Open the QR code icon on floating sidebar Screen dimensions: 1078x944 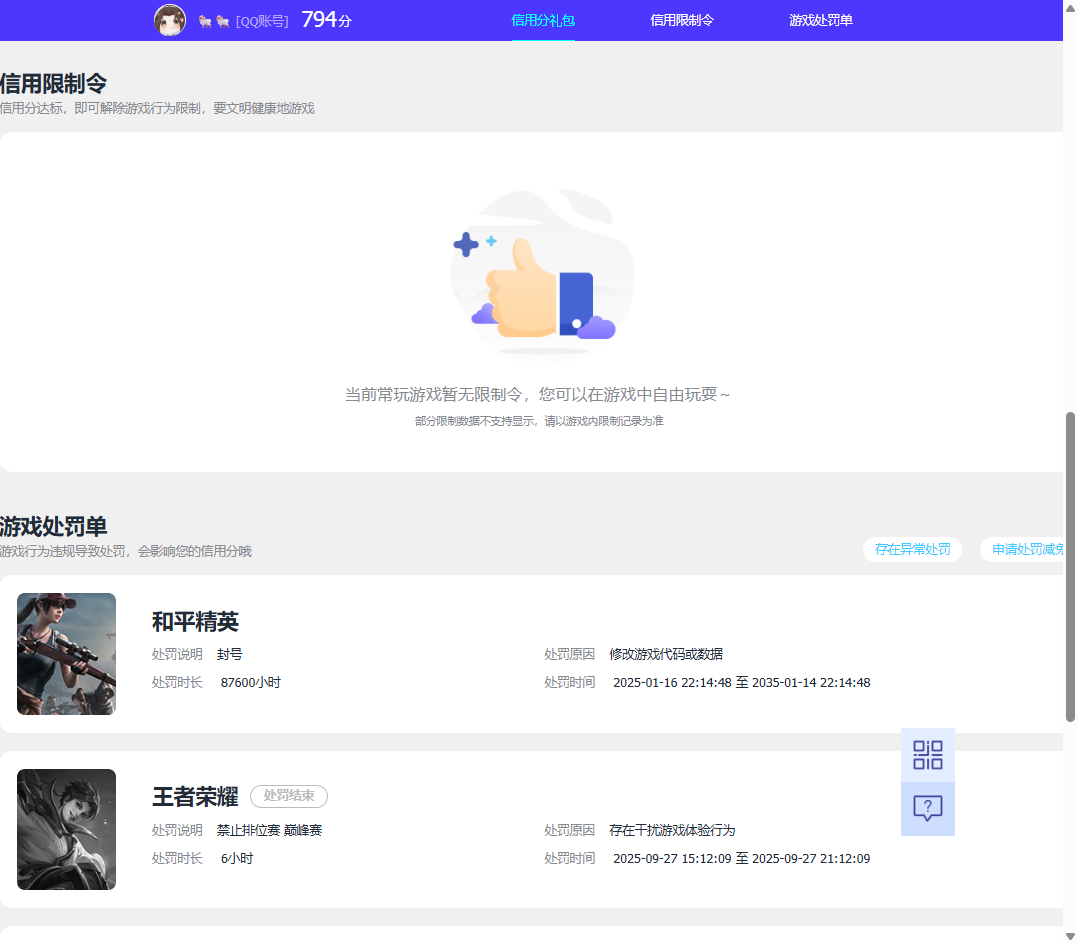pyautogui.click(x=927, y=755)
